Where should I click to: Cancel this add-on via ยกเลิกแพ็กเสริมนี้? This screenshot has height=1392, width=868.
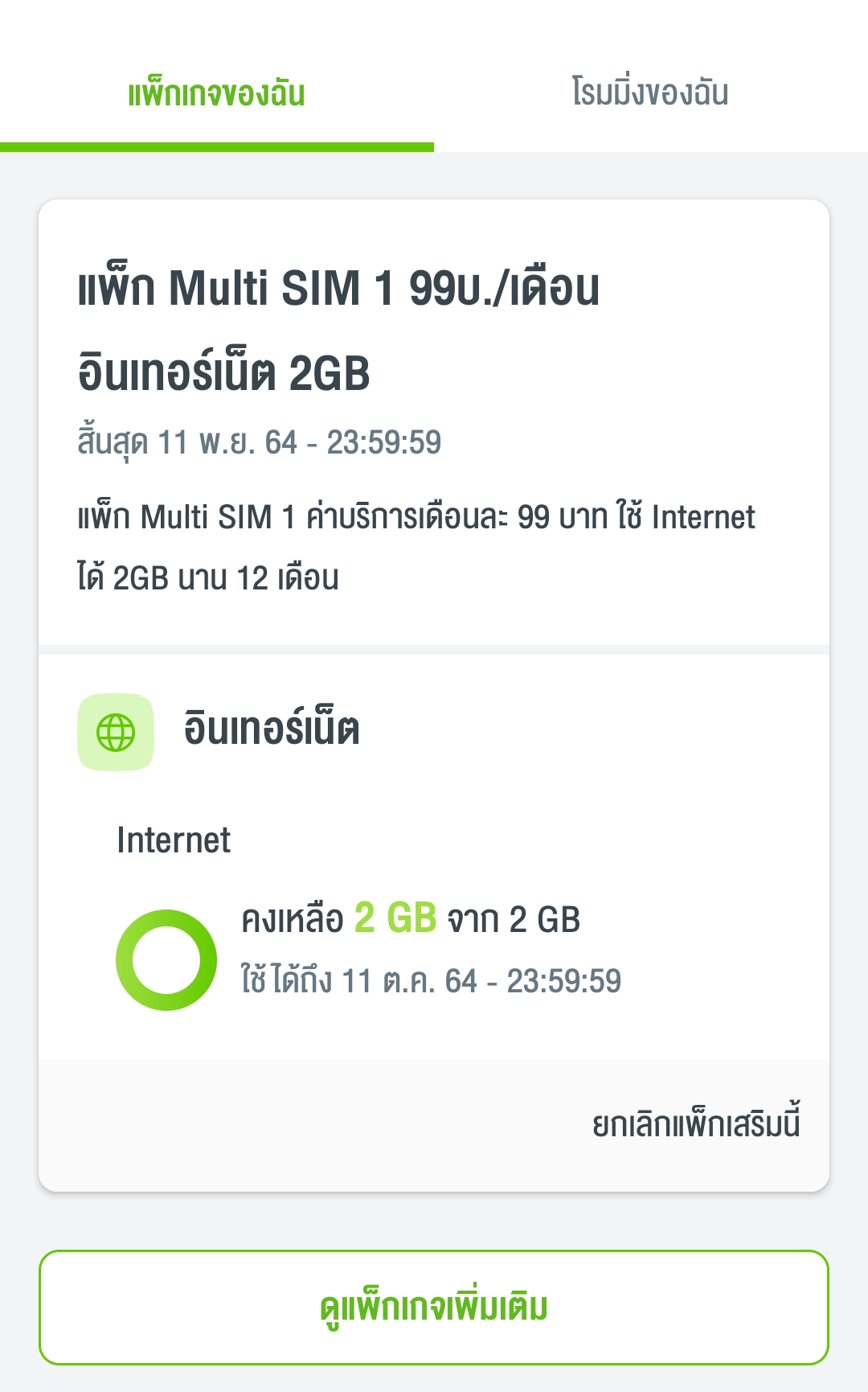tap(696, 1122)
